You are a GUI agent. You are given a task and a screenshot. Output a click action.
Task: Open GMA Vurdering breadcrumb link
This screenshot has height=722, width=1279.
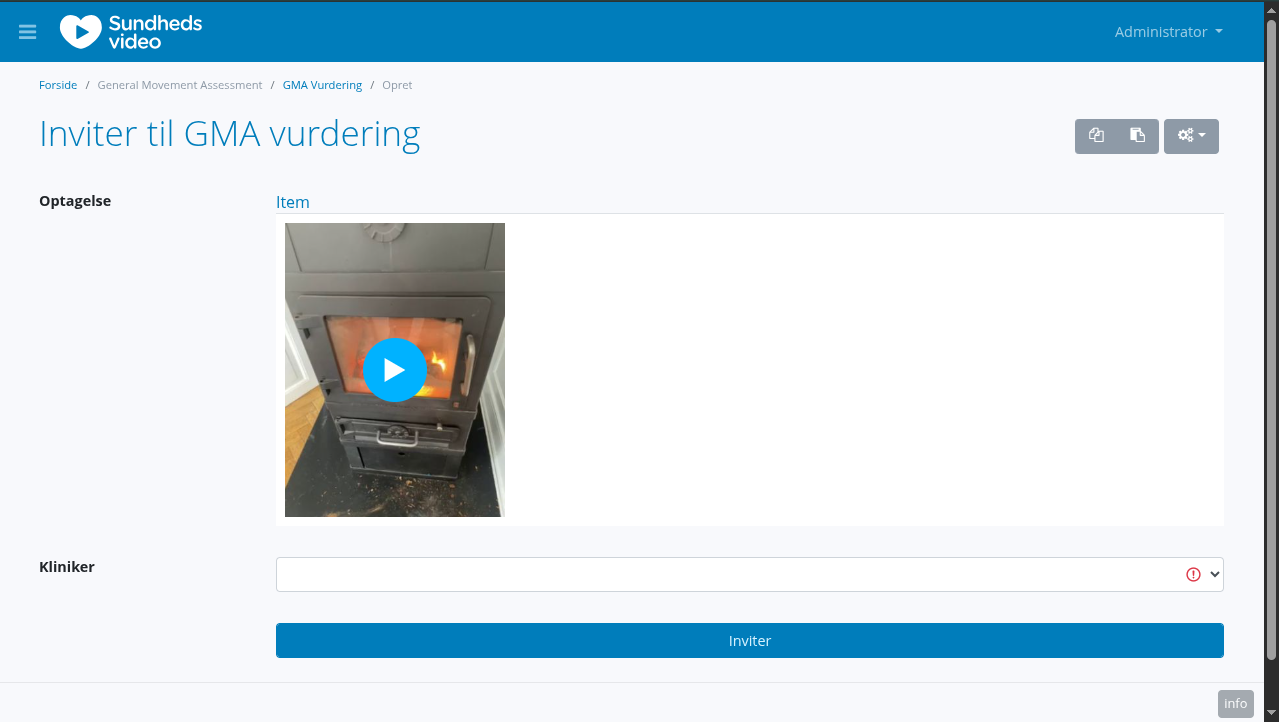coord(322,85)
